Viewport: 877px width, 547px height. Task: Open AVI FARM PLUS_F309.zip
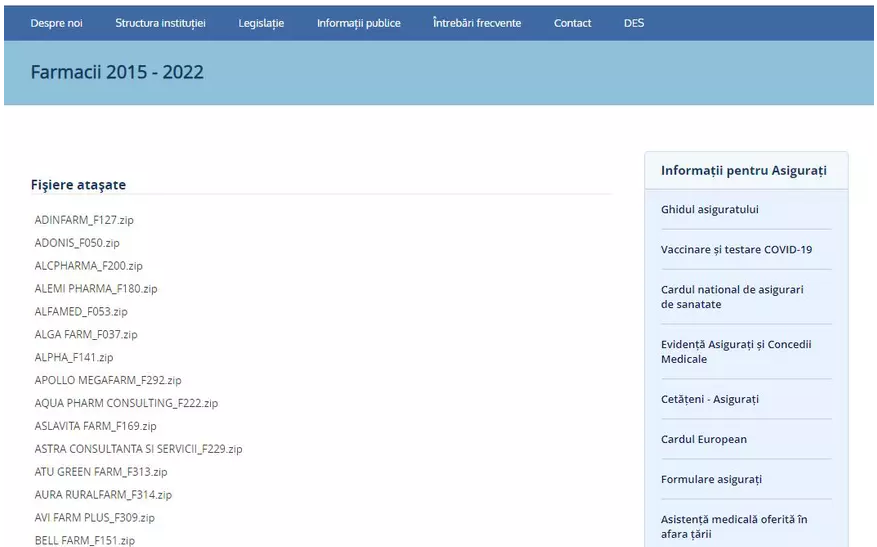(95, 518)
